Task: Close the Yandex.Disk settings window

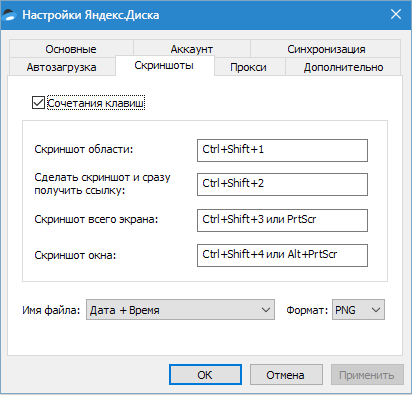Action: [396, 14]
